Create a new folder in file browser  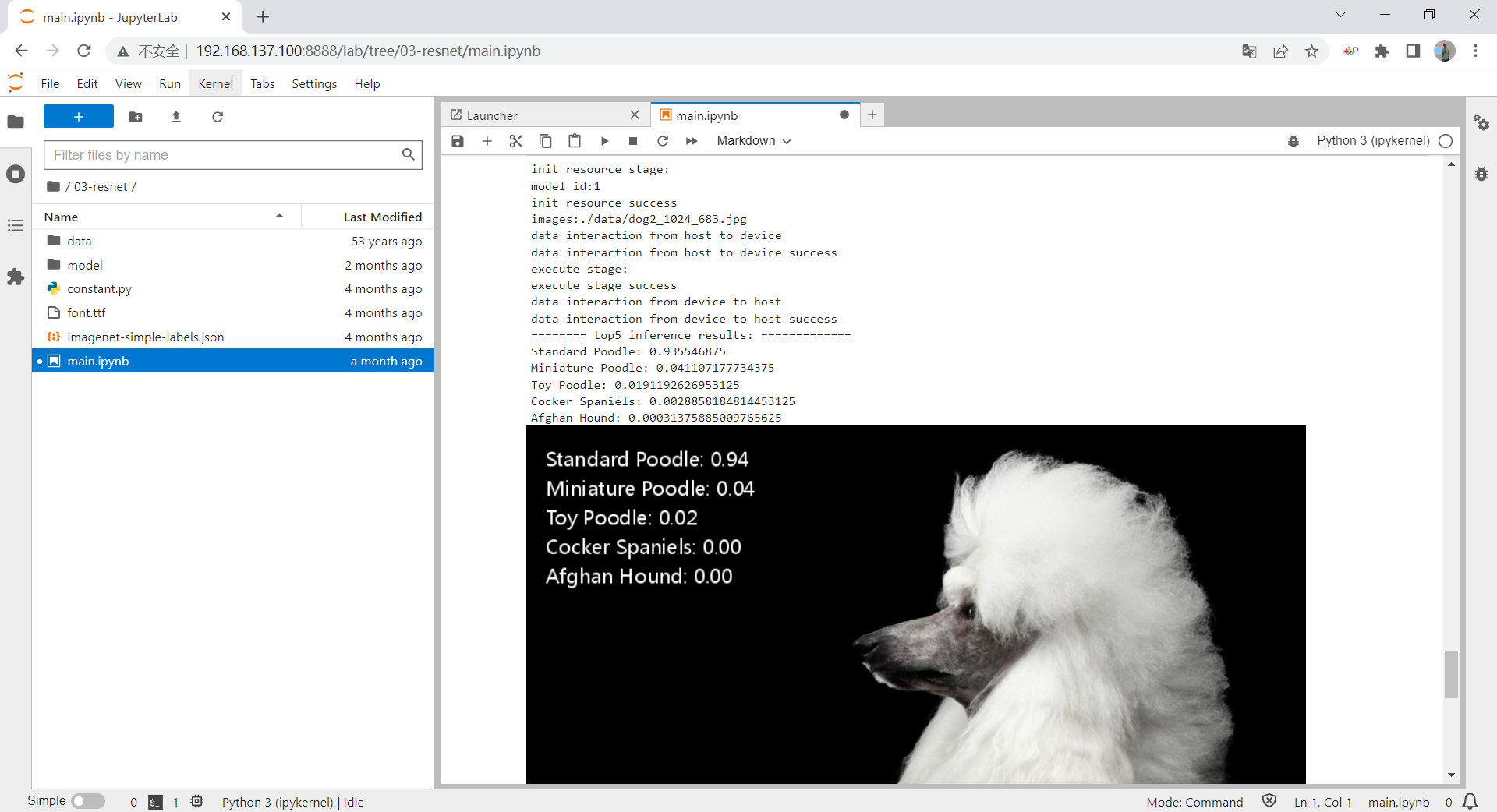(136, 116)
